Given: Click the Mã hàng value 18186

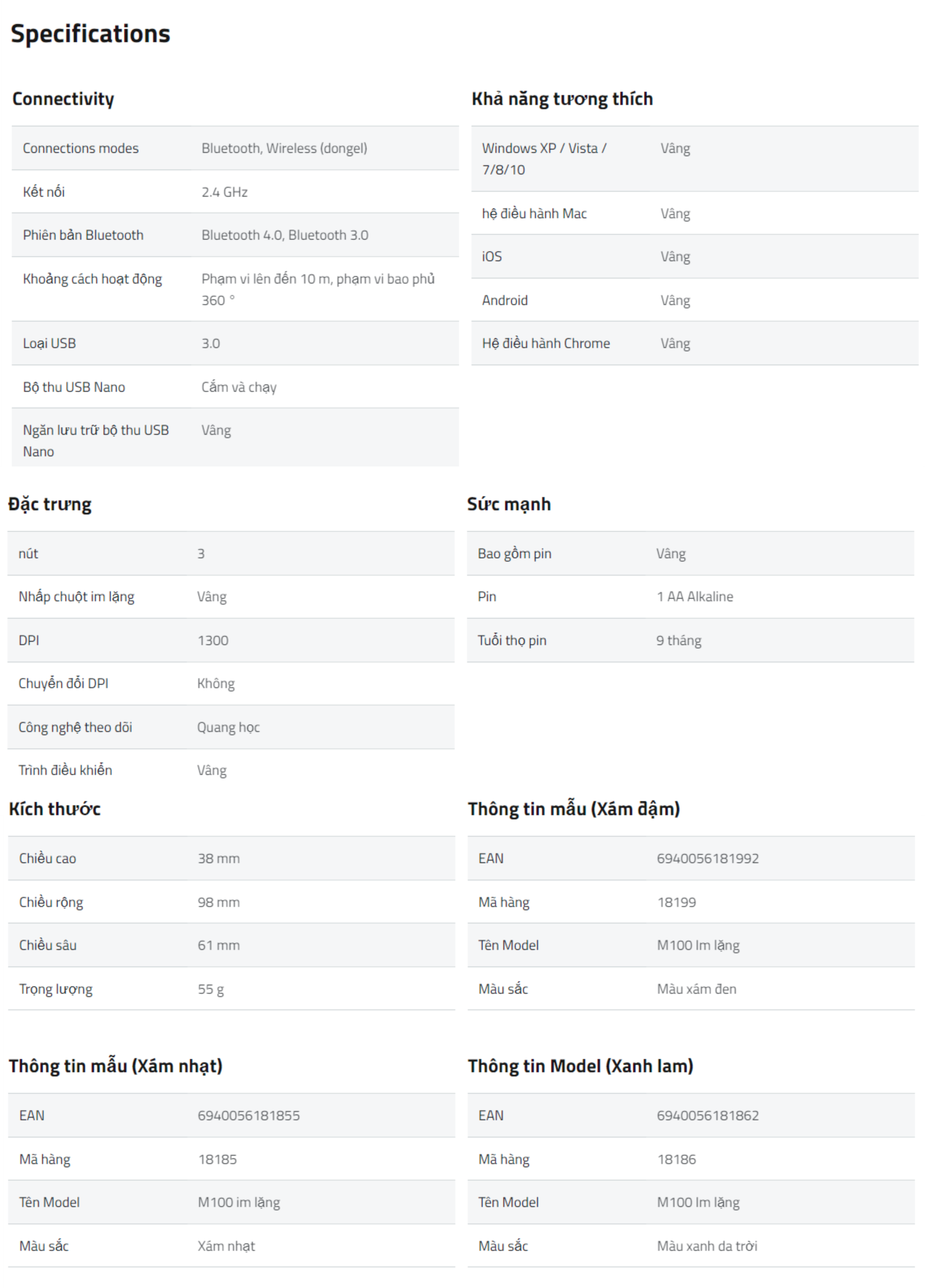Looking at the screenshot, I should 676,1159.
